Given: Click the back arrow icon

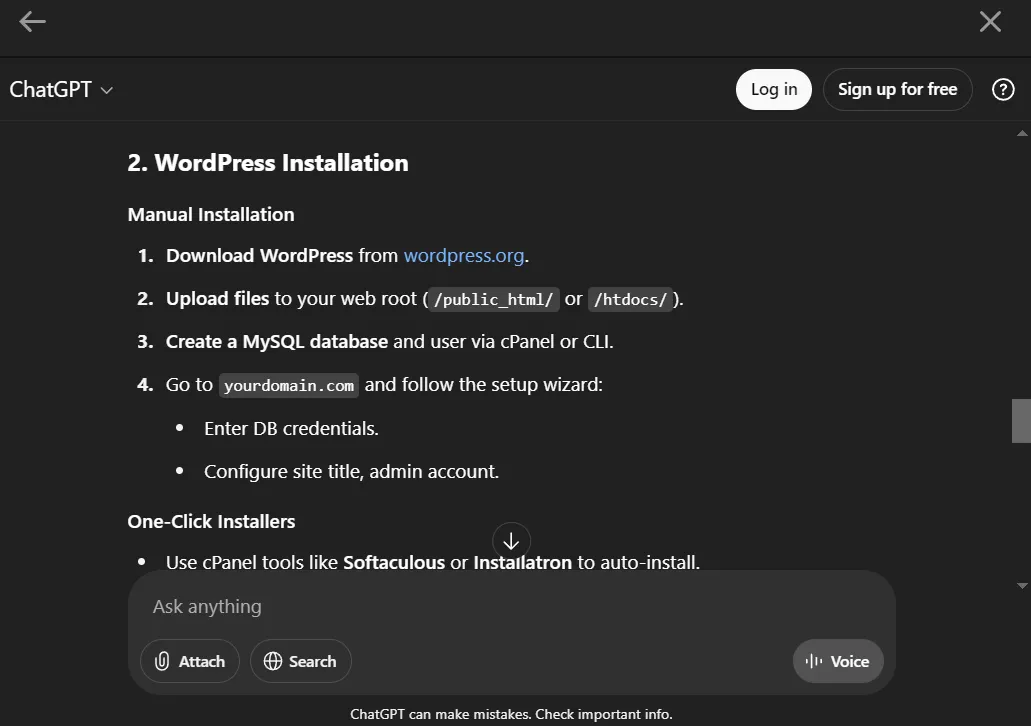Looking at the screenshot, I should point(32,22).
